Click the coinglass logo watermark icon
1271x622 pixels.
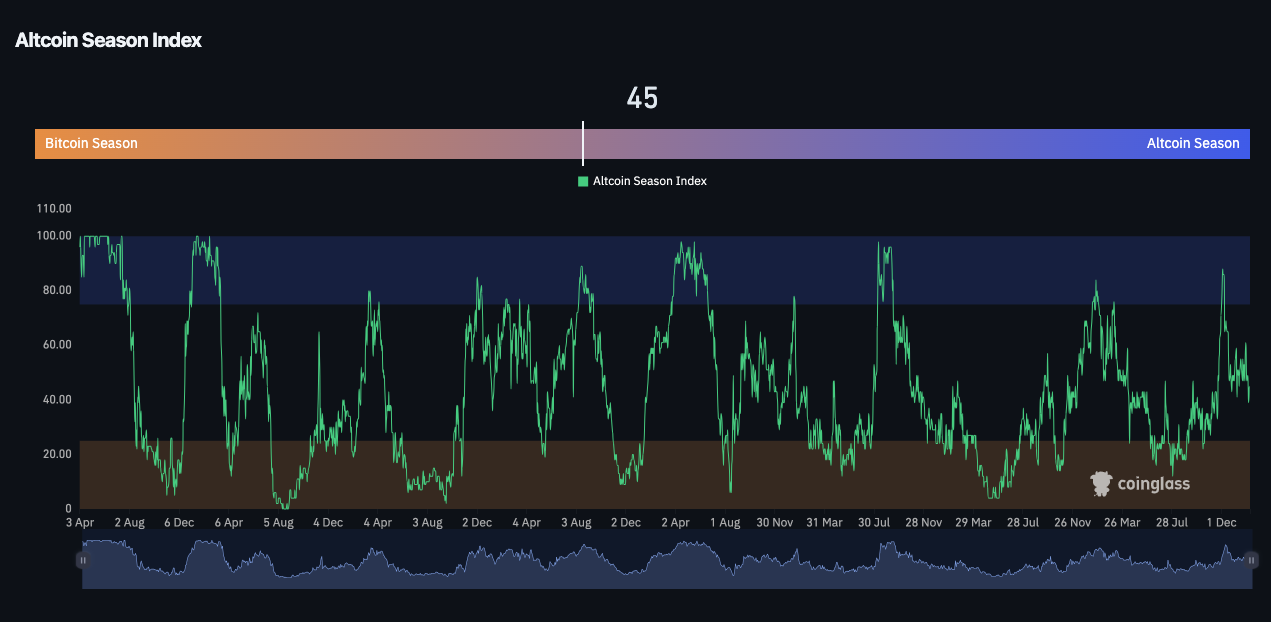pos(1101,483)
